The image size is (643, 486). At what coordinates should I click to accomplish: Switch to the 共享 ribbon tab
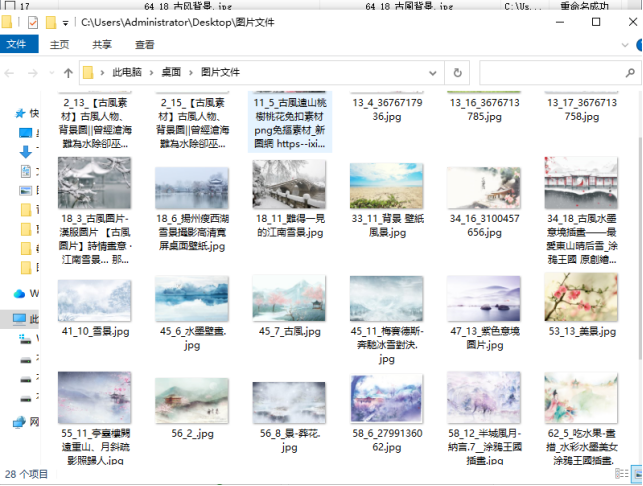[x=102, y=44]
